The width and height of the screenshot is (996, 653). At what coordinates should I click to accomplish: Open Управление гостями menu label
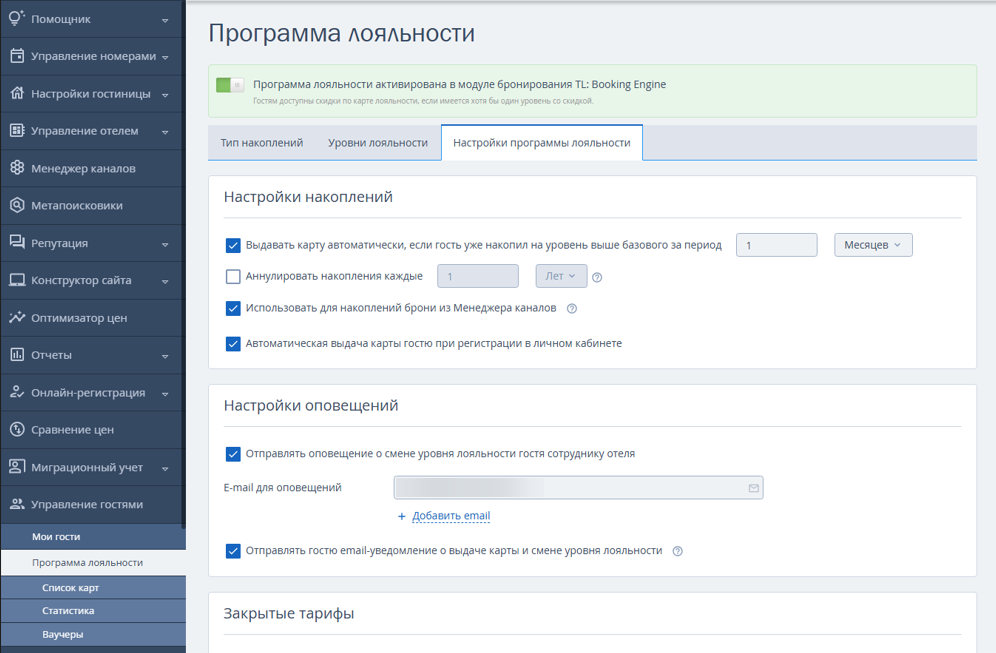(x=87, y=504)
